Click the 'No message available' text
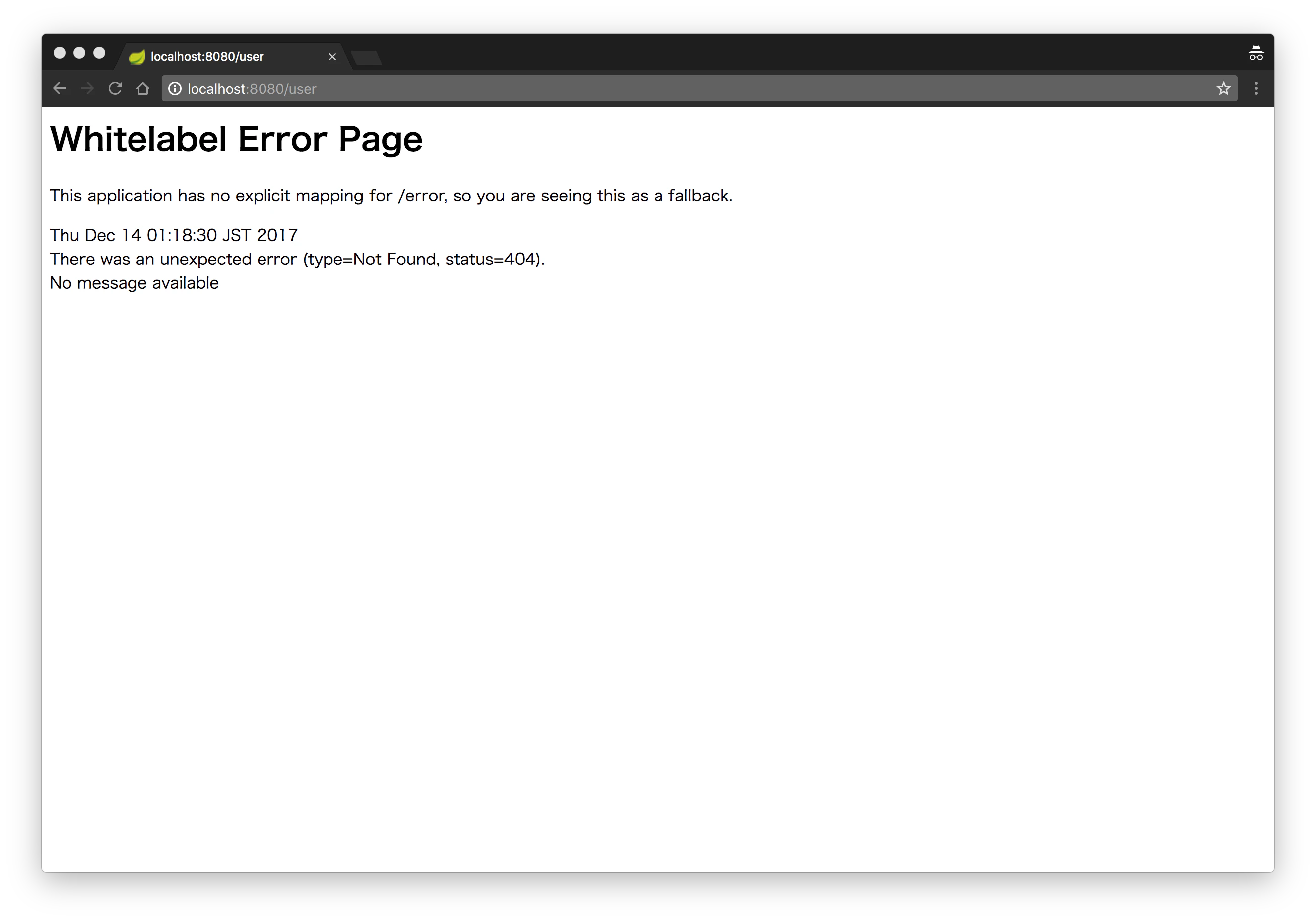This screenshot has width=1316, height=922. [x=134, y=283]
